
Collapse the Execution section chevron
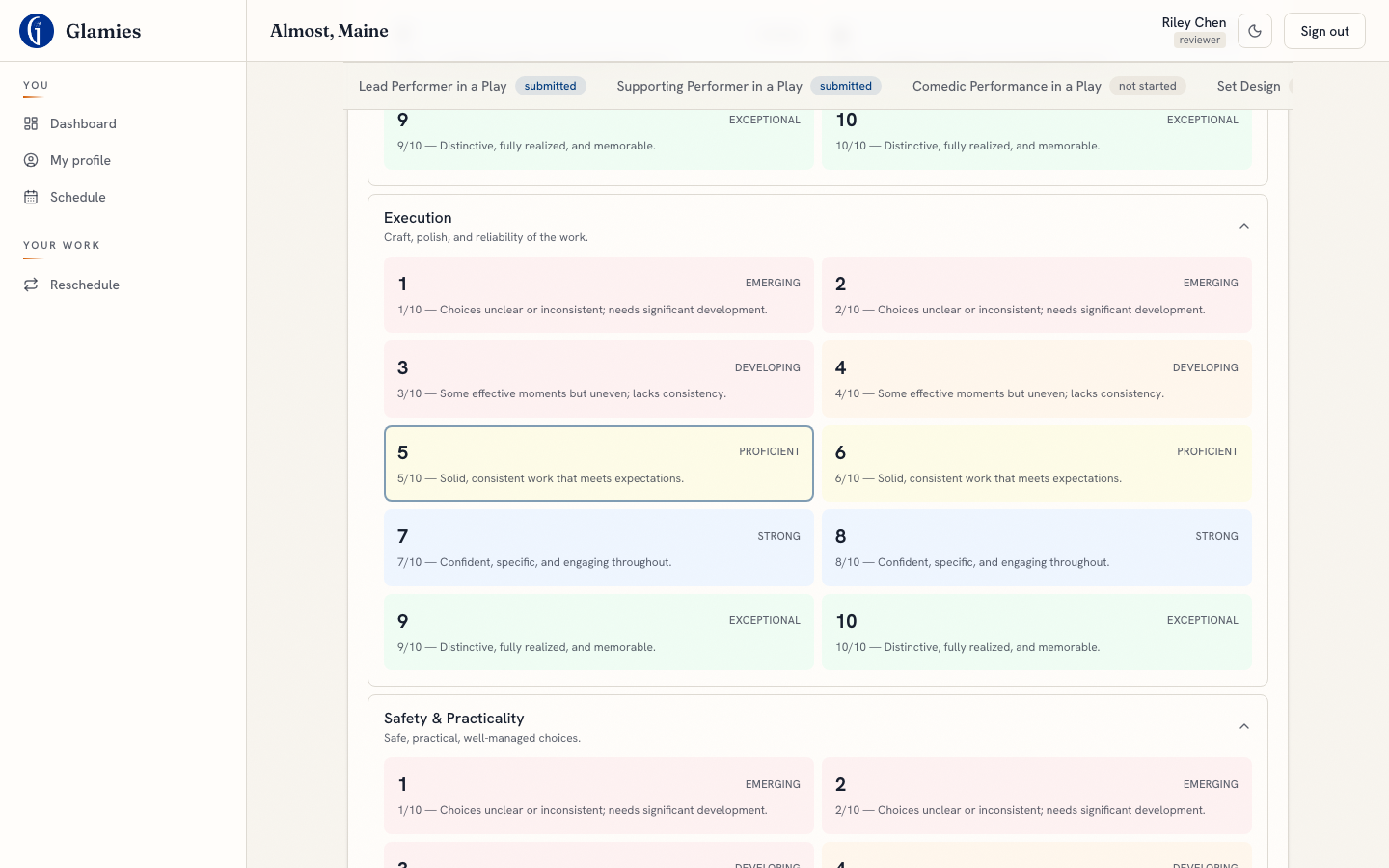pos(1244,226)
